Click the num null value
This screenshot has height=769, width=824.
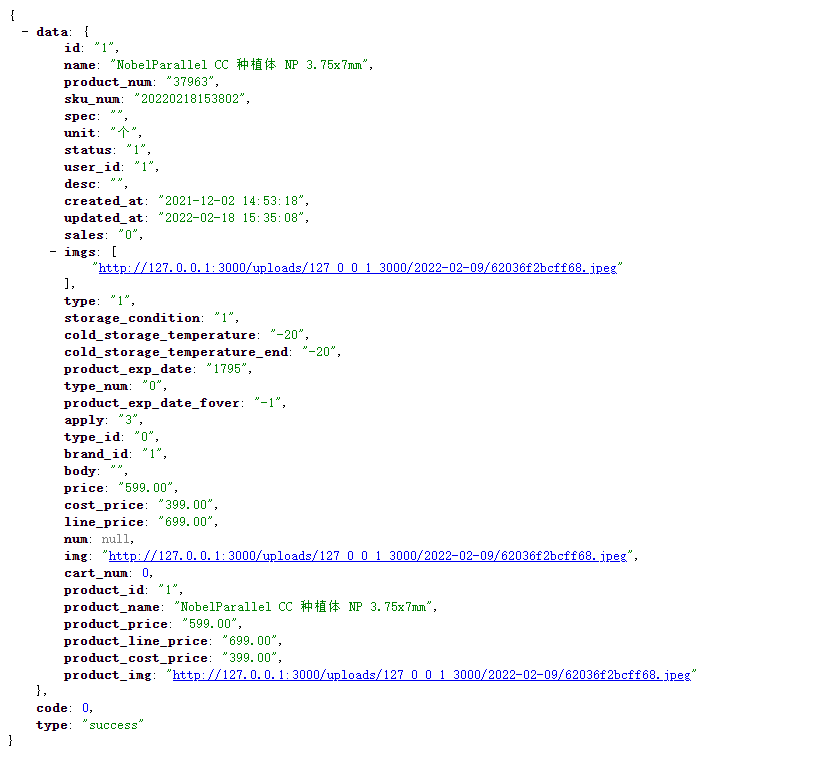tap(115, 539)
